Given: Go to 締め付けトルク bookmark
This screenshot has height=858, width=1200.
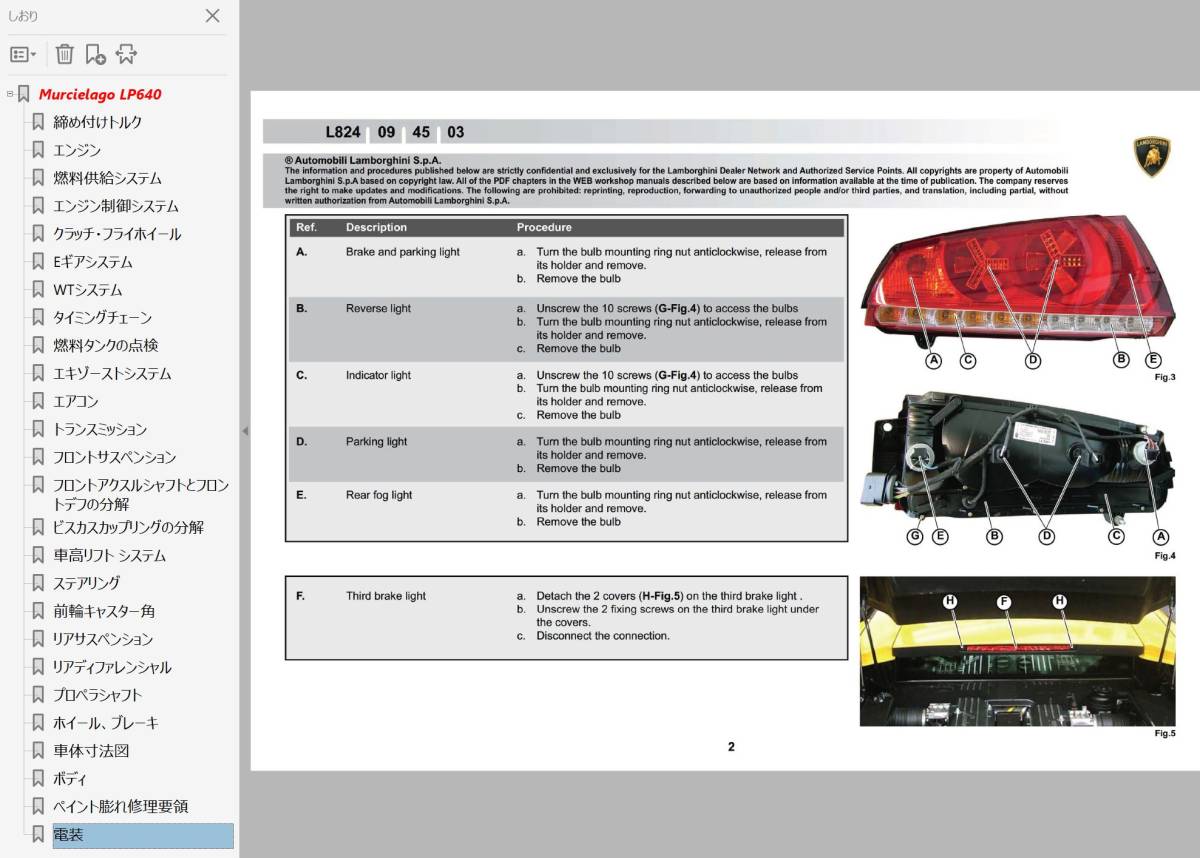Looking at the screenshot, I should click(x=98, y=122).
